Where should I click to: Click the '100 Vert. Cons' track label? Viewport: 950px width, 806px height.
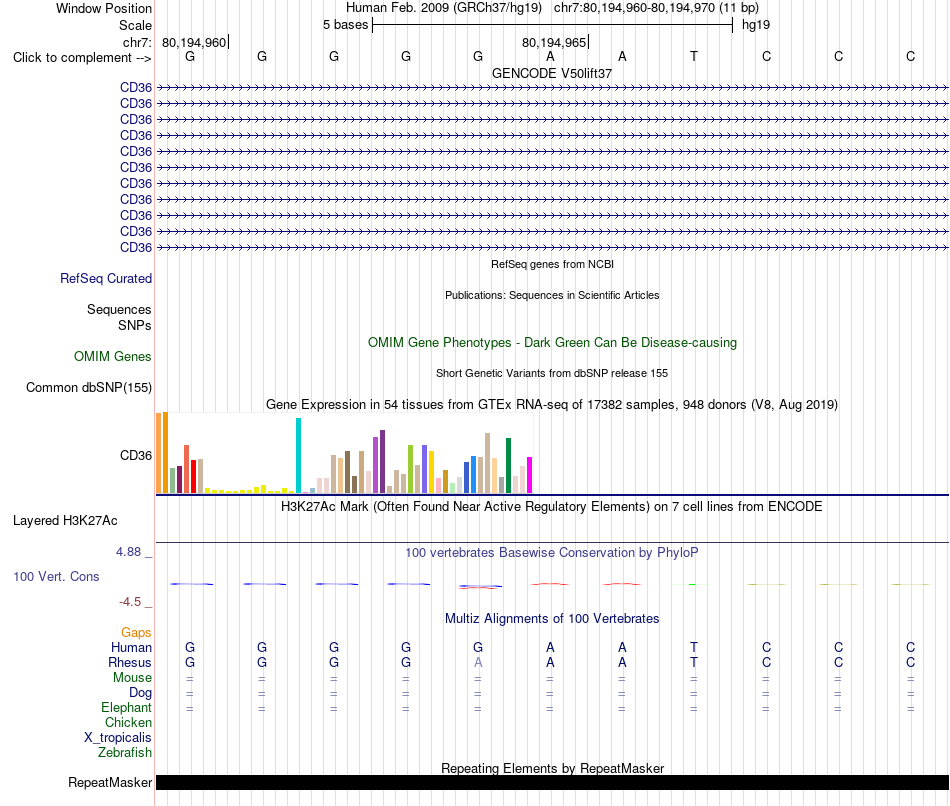point(56,576)
